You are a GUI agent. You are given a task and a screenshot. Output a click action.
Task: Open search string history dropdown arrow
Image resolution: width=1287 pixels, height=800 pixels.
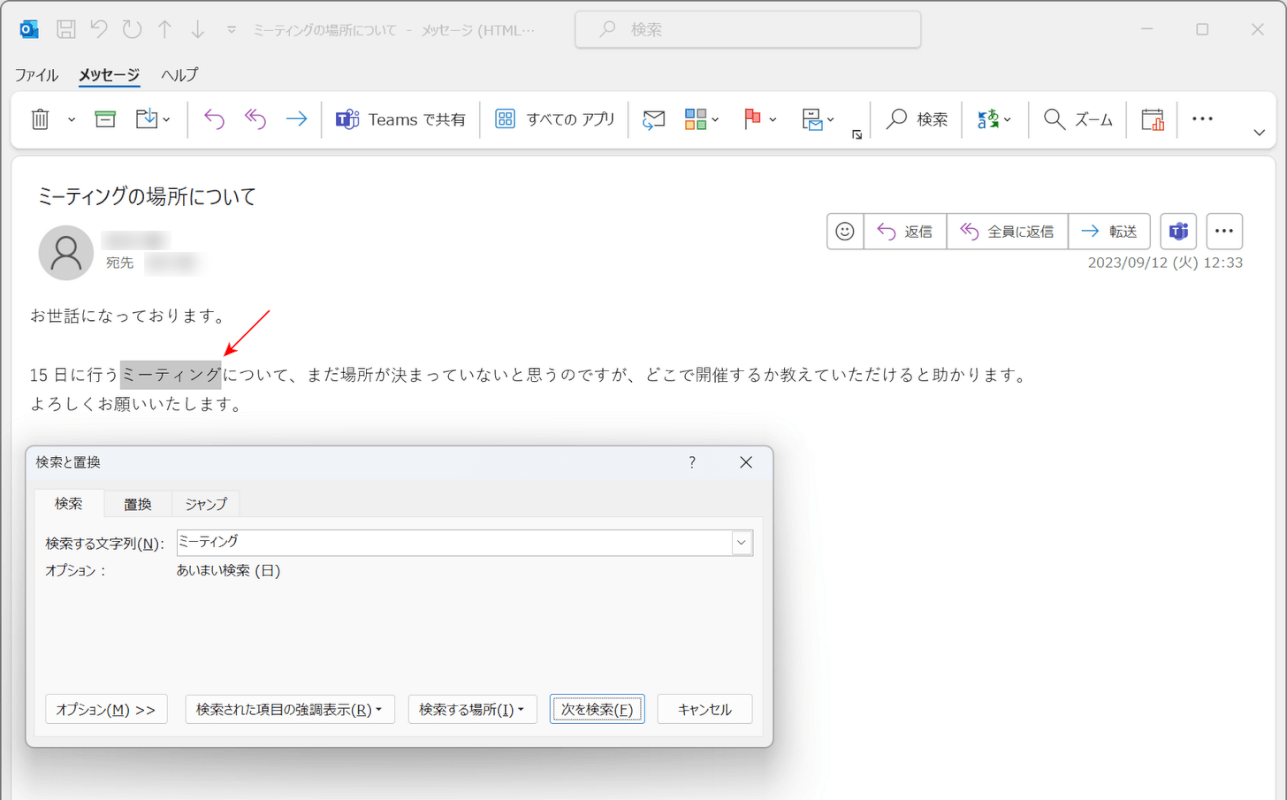742,543
